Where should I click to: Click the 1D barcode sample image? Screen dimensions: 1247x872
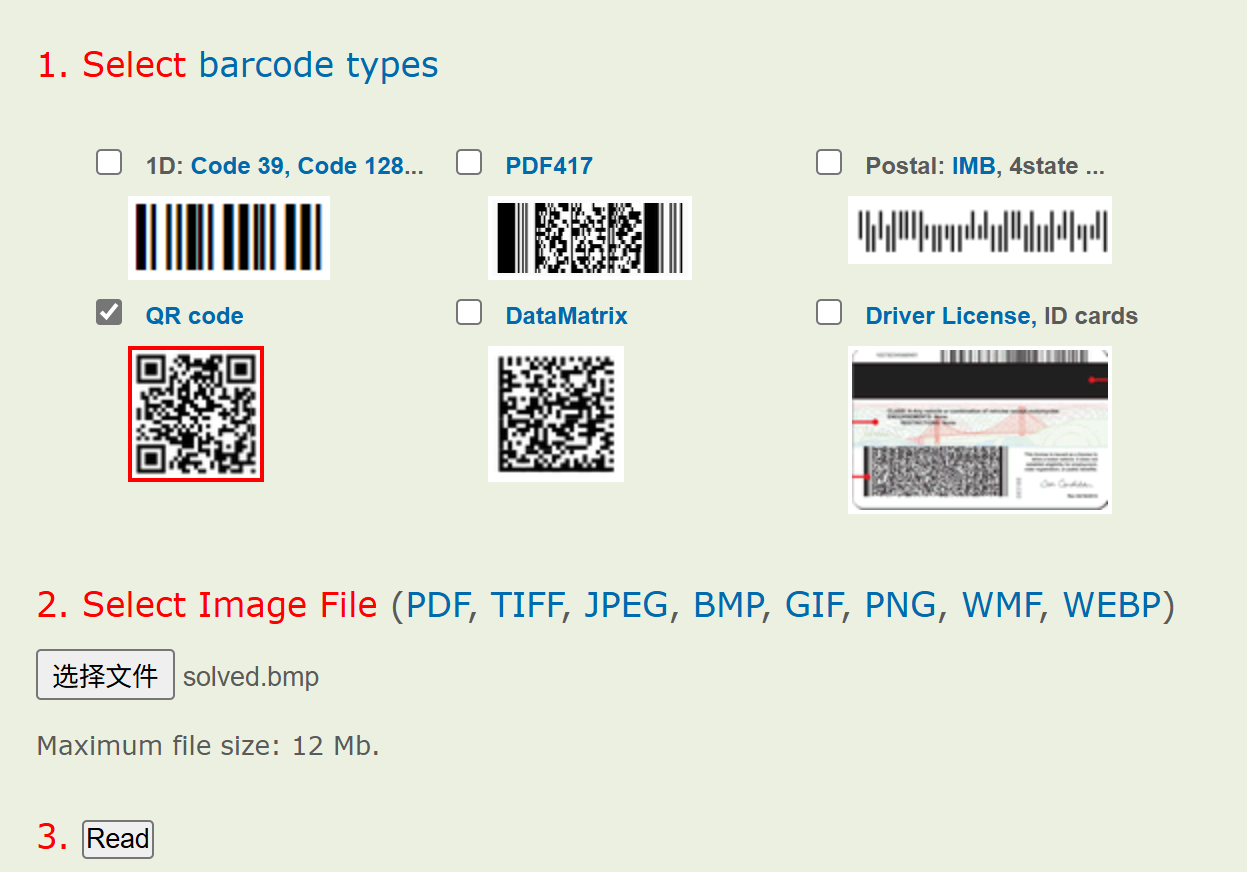229,237
